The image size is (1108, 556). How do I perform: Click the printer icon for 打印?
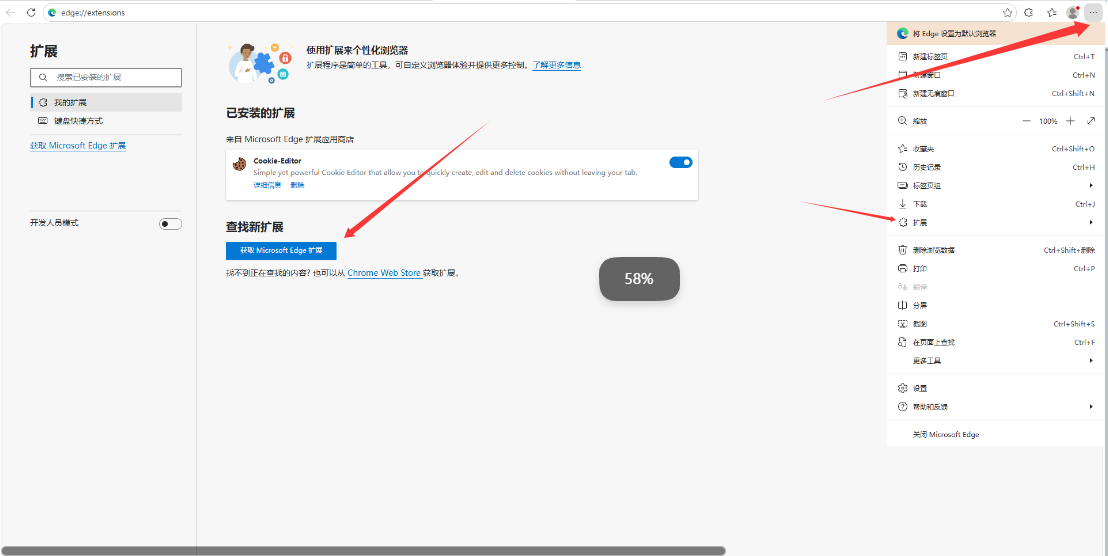point(902,268)
